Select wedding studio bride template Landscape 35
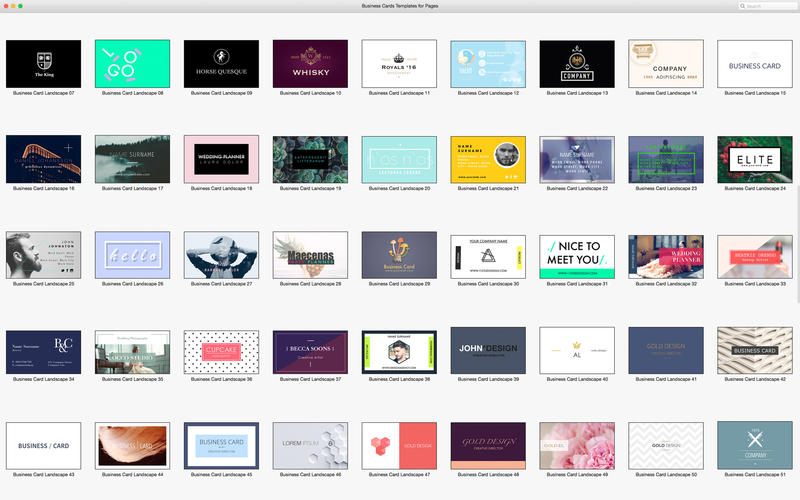800x500 pixels. [x=132, y=352]
